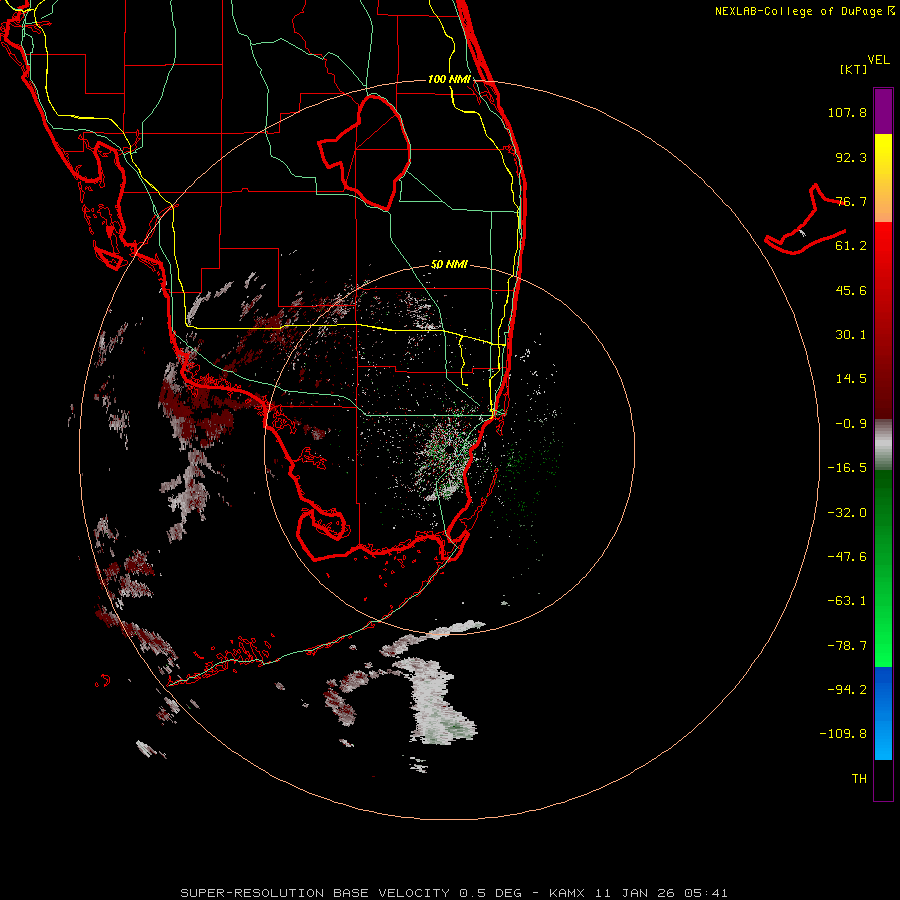Click the 61.2 velocity scale value
The image size is (900, 900).
tap(851, 246)
